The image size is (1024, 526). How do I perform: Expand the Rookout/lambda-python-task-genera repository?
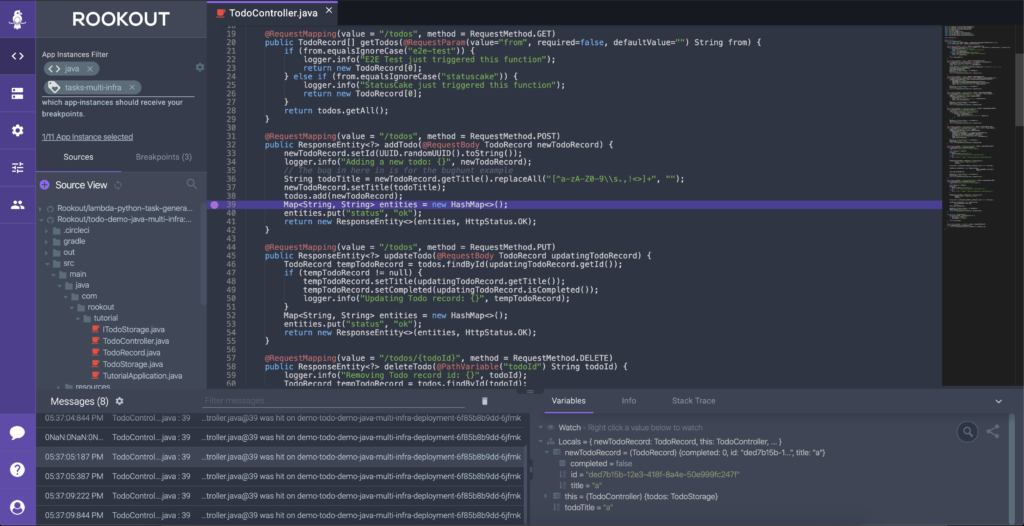point(40,208)
